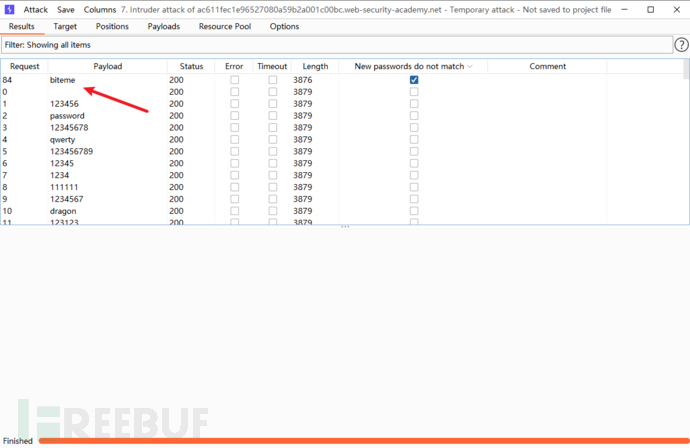This screenshot has width=690, height=448.
Task: Switch to the Resource Pool tab
Action: coord(225,27)
